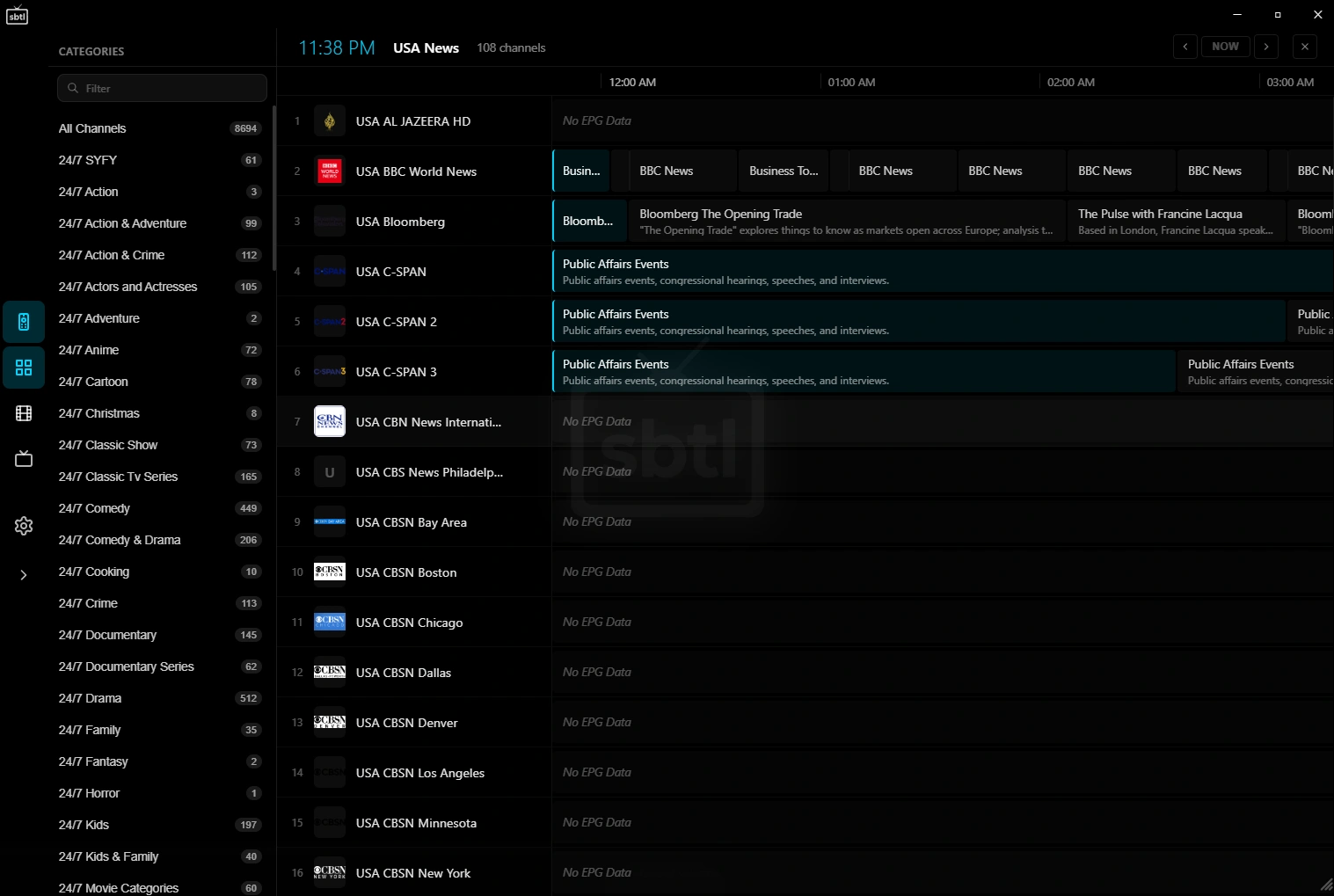Close the EPG guide panel

[1305, 47]
